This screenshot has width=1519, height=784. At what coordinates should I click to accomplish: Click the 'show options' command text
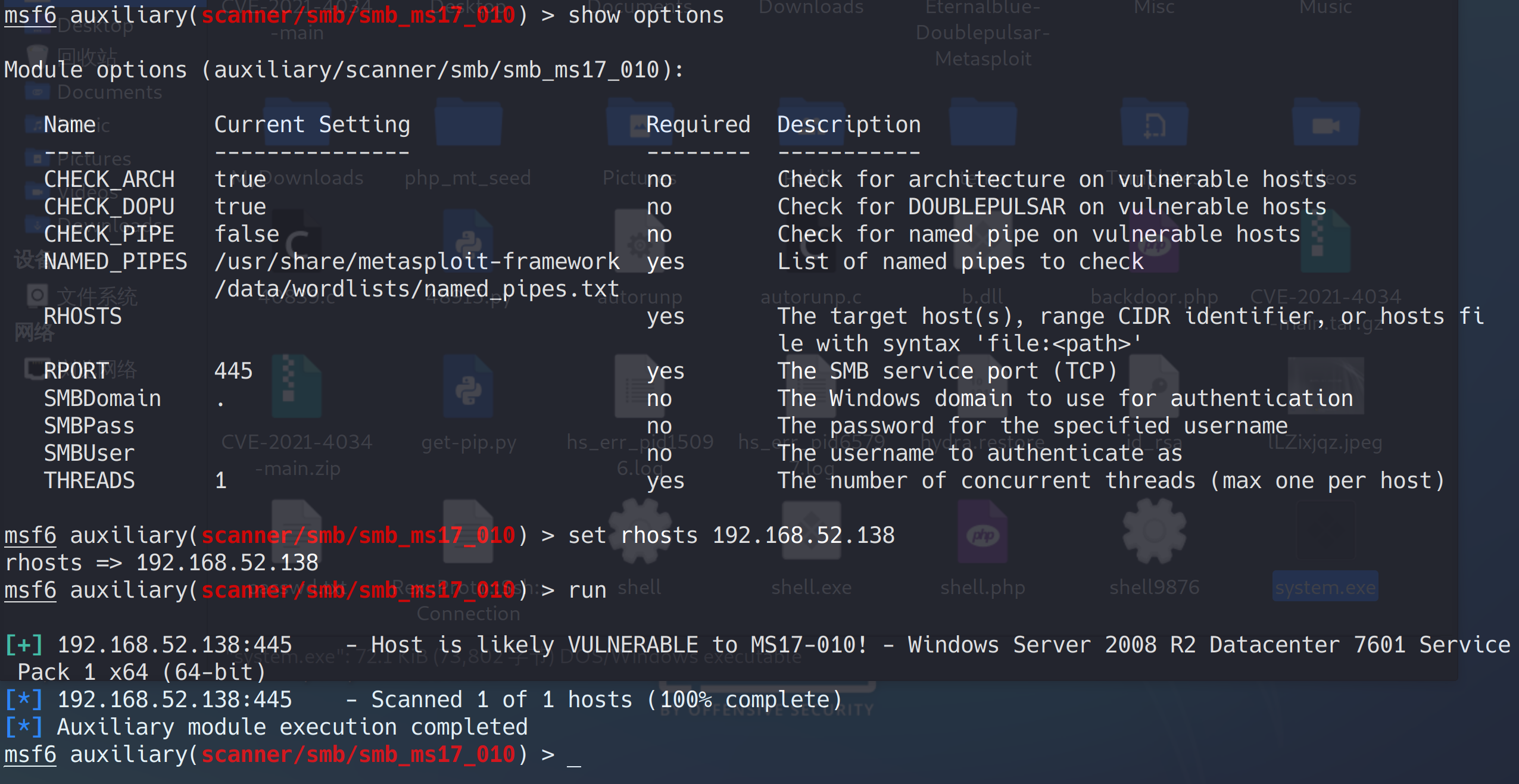tap(645, 15)
